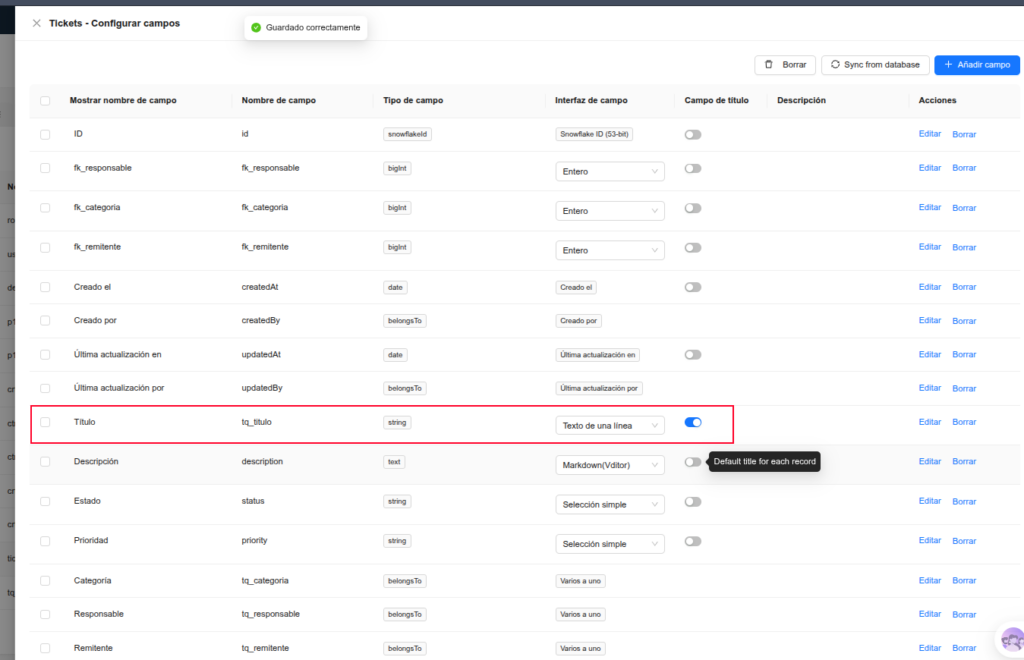Click the snowflakeId type tag

(407, 134)
